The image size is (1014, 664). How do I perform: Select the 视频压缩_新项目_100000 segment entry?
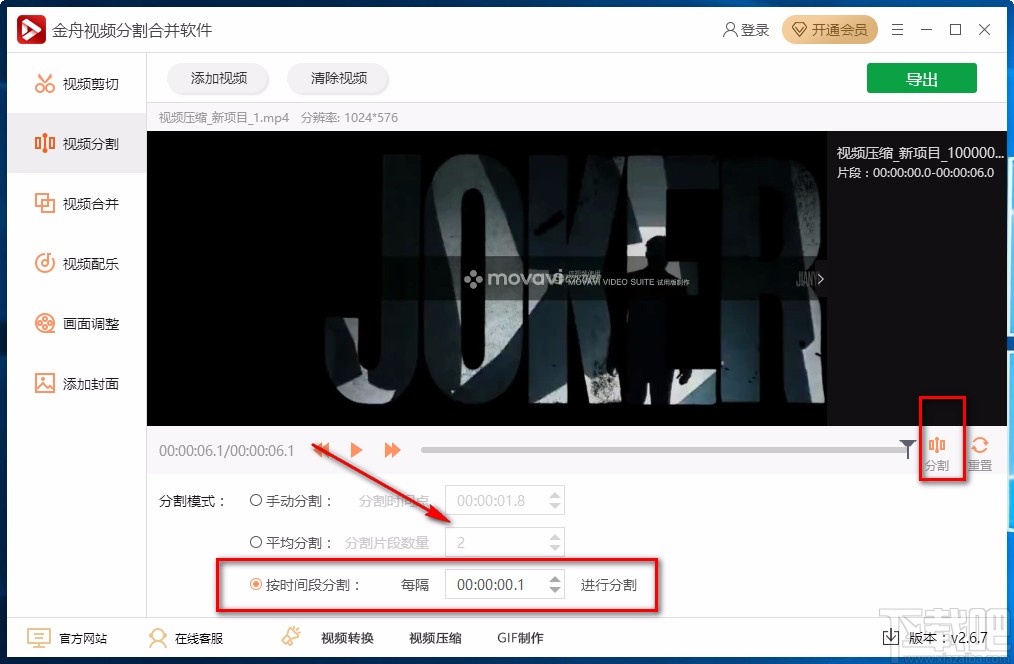[920, 162]
